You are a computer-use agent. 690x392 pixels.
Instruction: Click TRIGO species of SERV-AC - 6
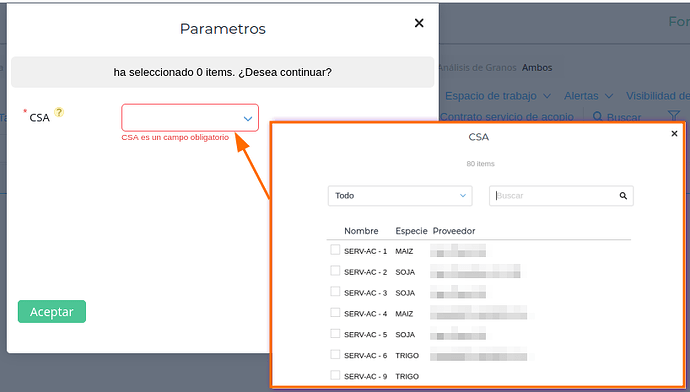coord(407,355)
